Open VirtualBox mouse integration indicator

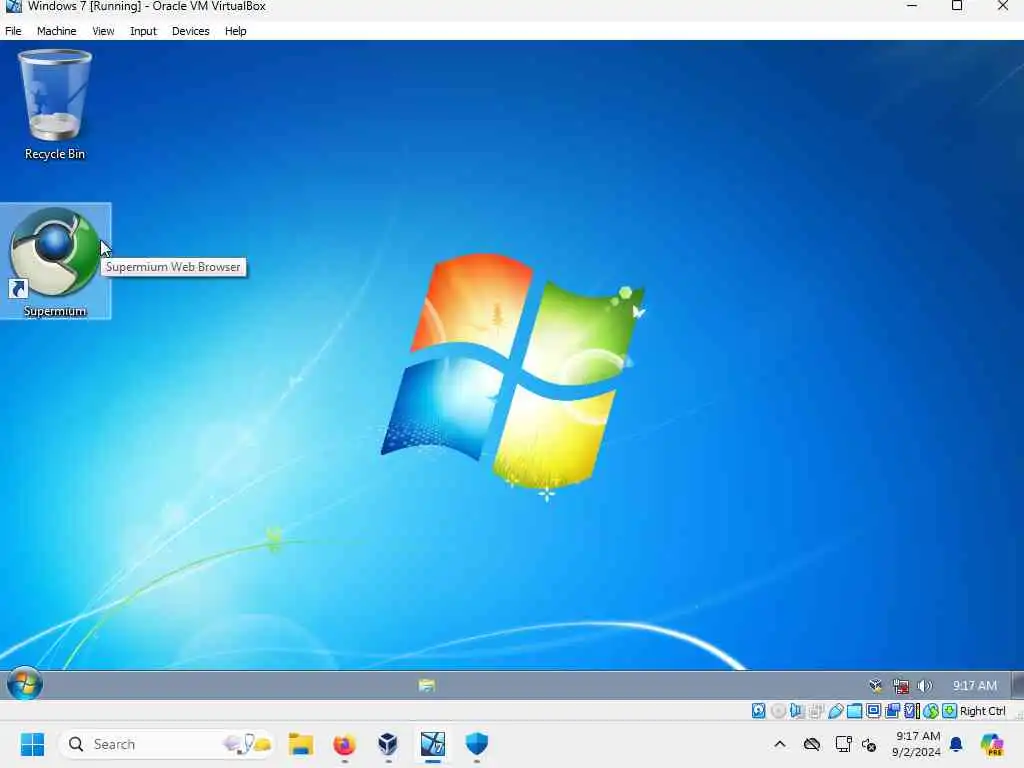[x=931, y=711]
